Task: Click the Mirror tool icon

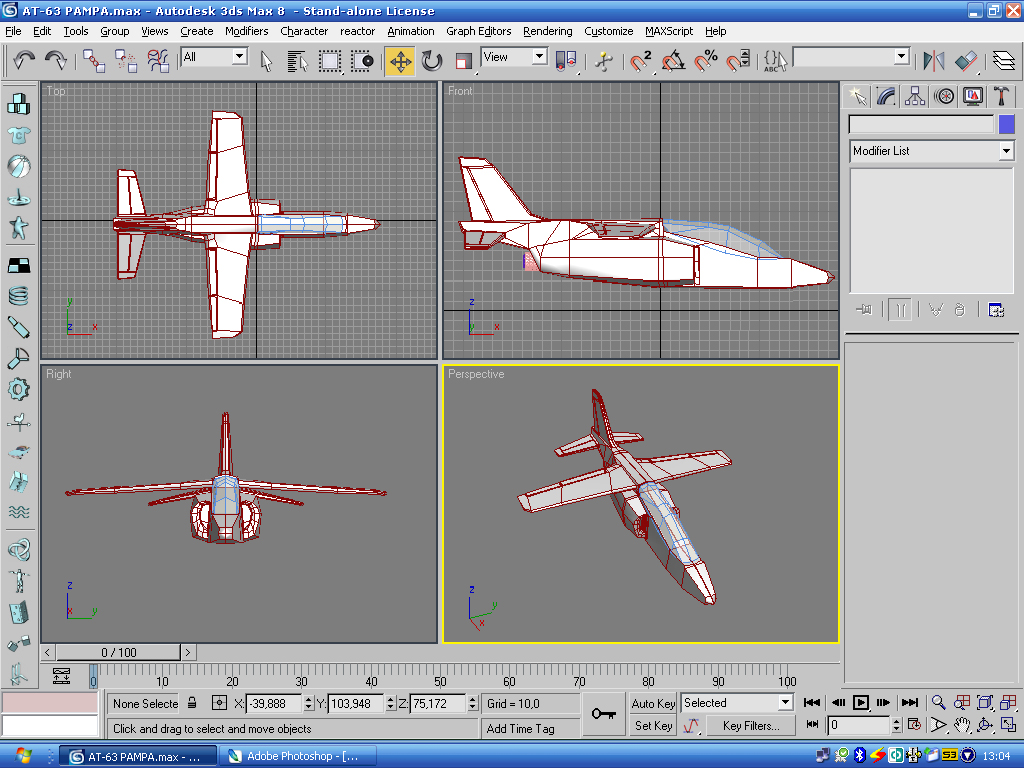Action: [934, 61]
